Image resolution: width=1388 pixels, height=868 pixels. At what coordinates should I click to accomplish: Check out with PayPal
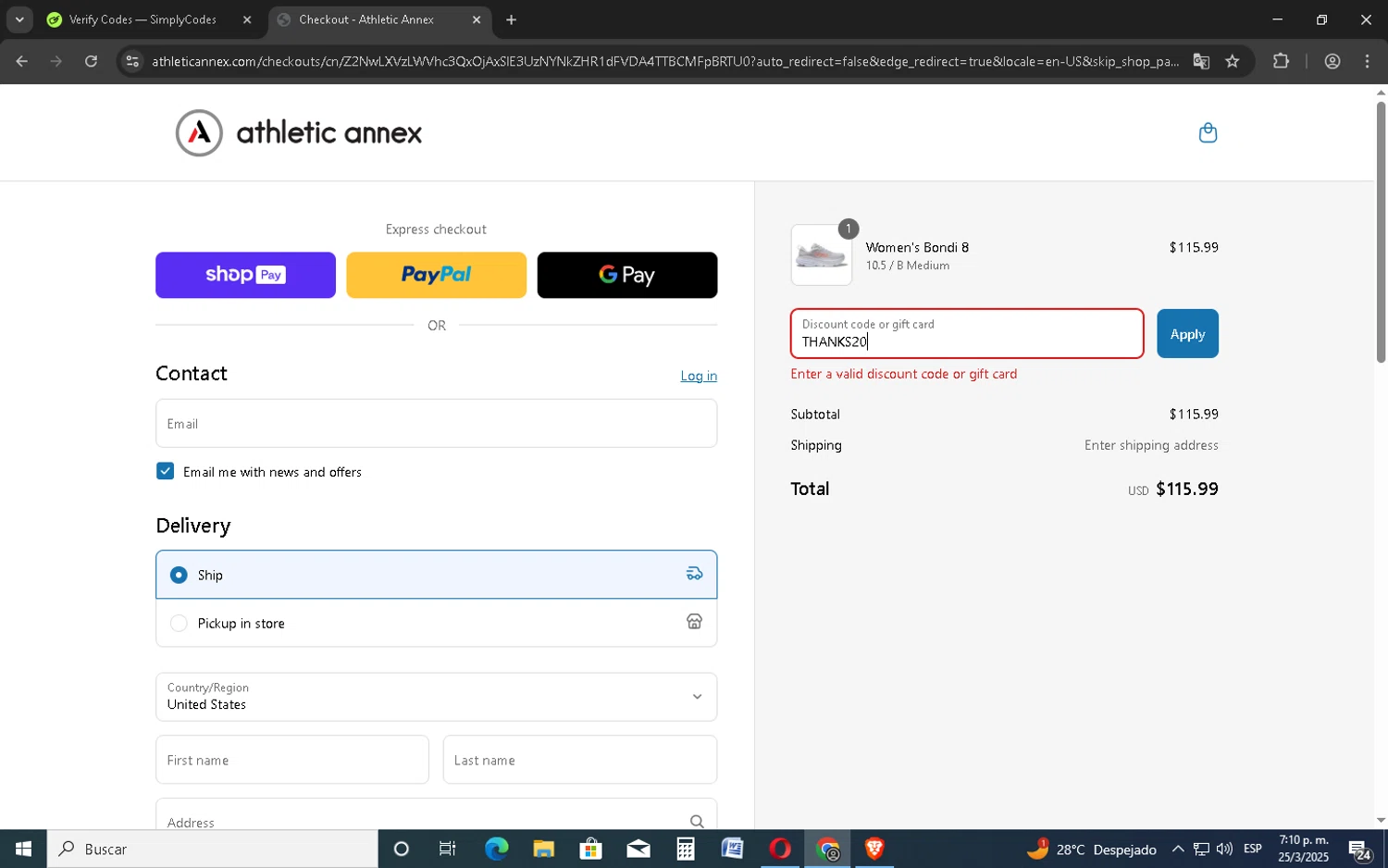coord(436,275)
